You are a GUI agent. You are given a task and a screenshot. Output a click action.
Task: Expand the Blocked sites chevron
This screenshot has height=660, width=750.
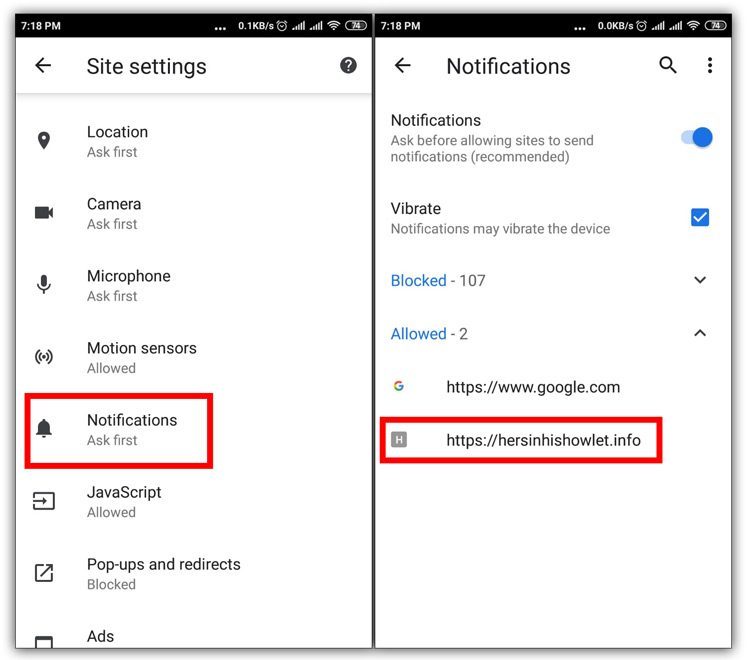[700, 280]
